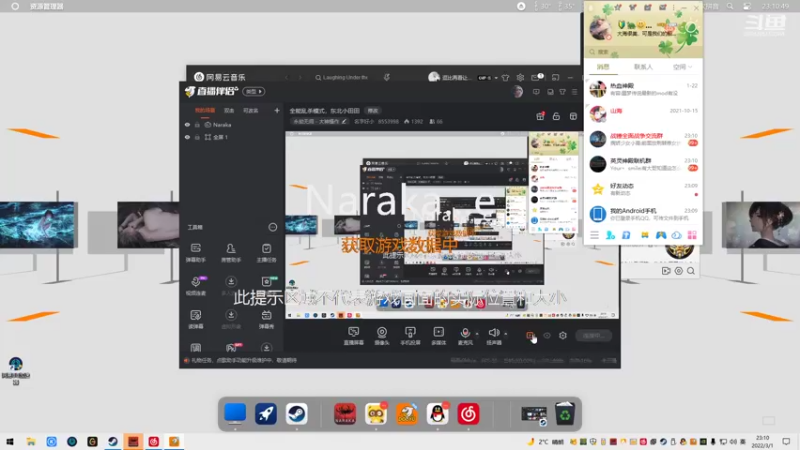800x450 pixels.
Task: Open the 弹幕助手 danmaku assistant tool
Action: tap(195, 253)
